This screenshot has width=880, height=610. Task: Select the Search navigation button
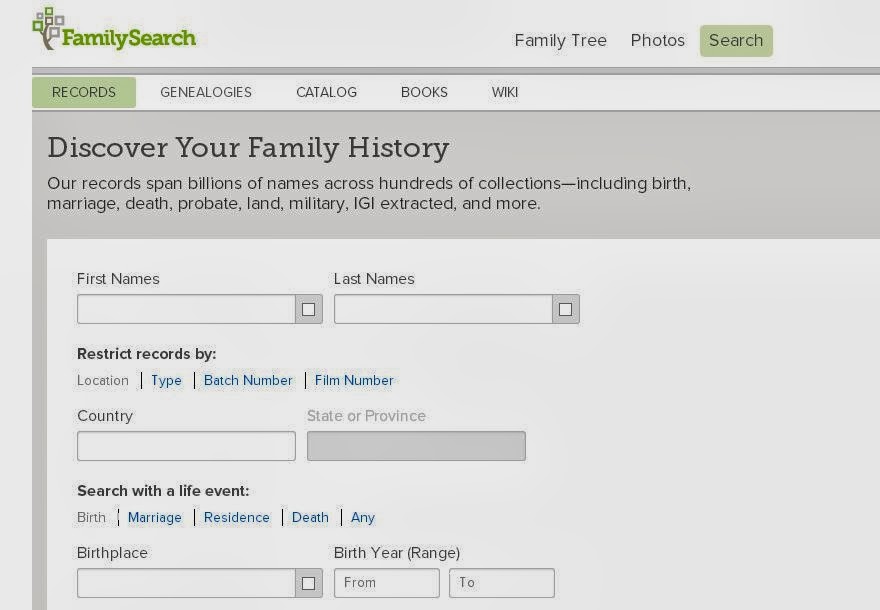click(736, 41)
